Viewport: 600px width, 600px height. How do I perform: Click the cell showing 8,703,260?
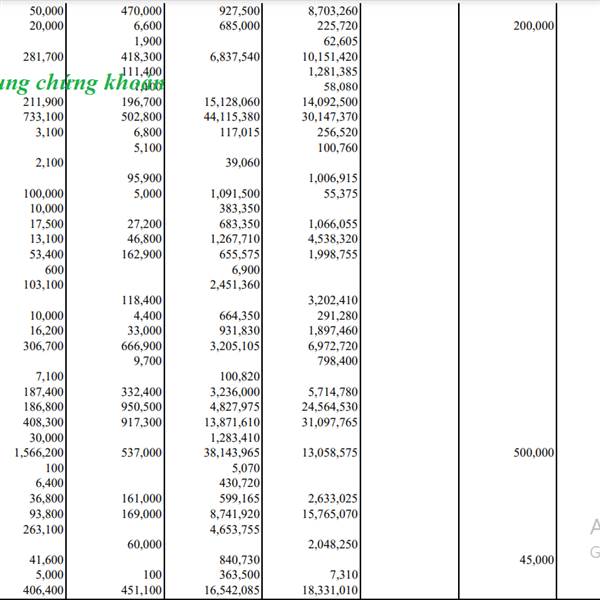pos(333,11)
